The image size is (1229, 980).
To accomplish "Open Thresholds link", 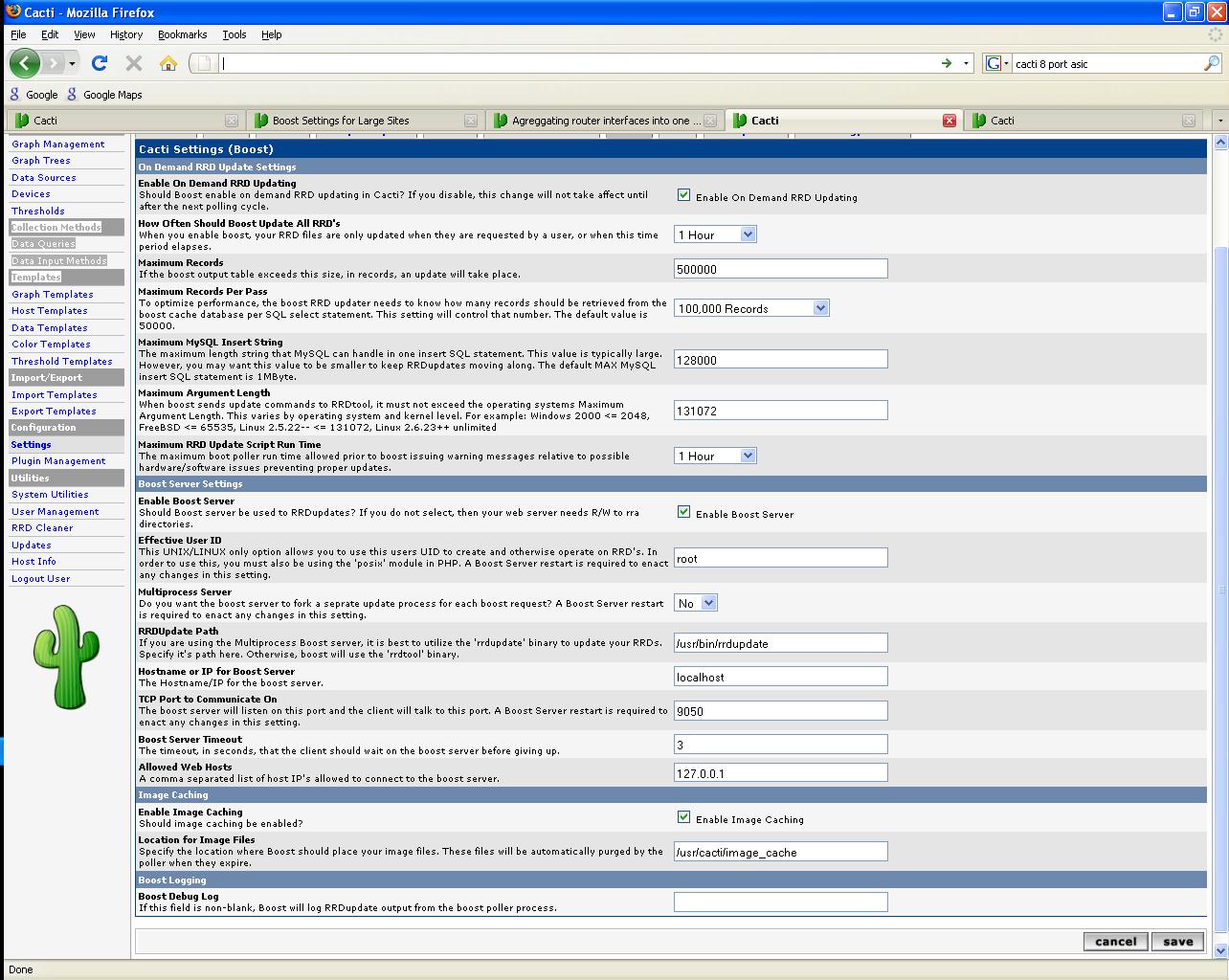I will (38, 211).
